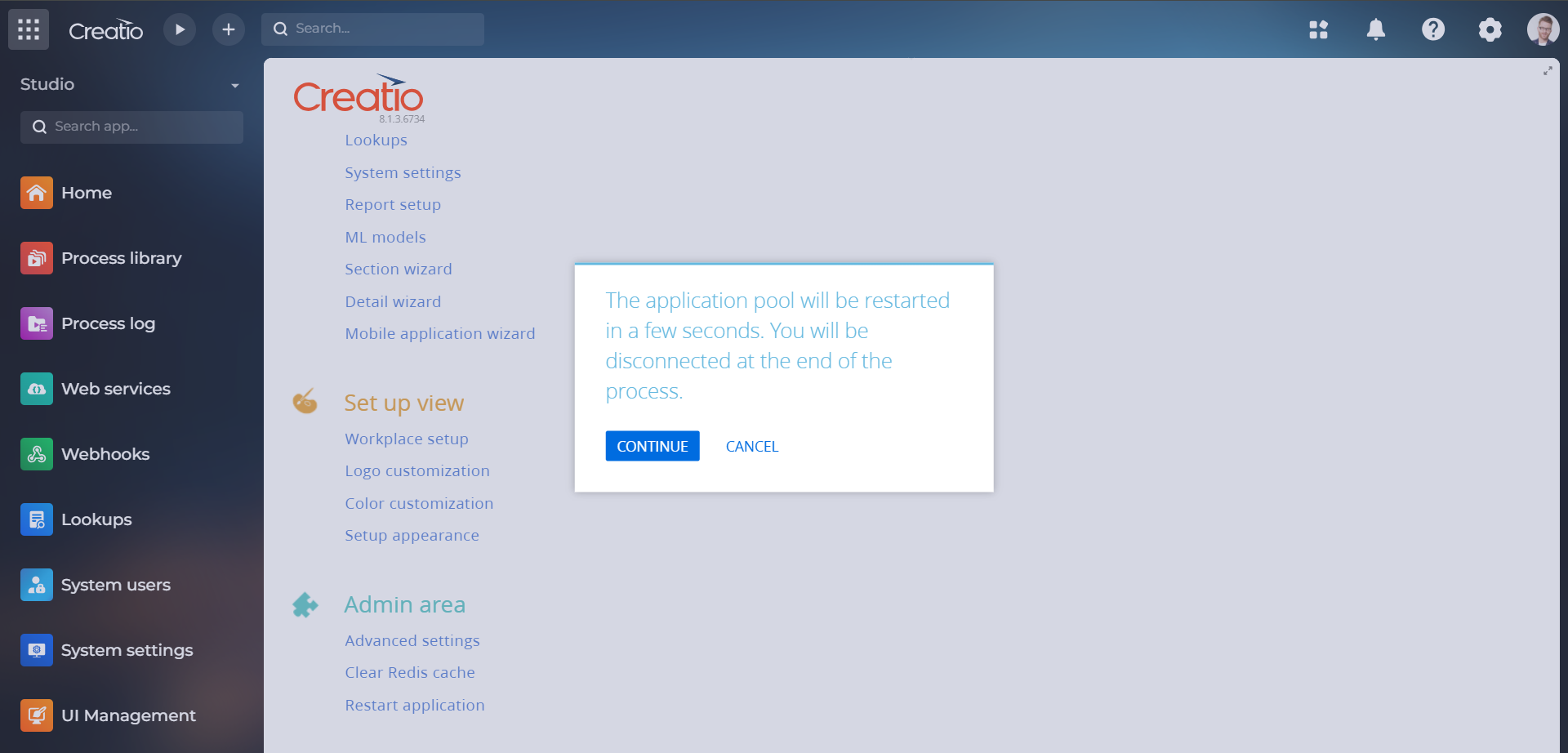
Task: Open the Lookups link in designer
Action: (x=376, y=140)
